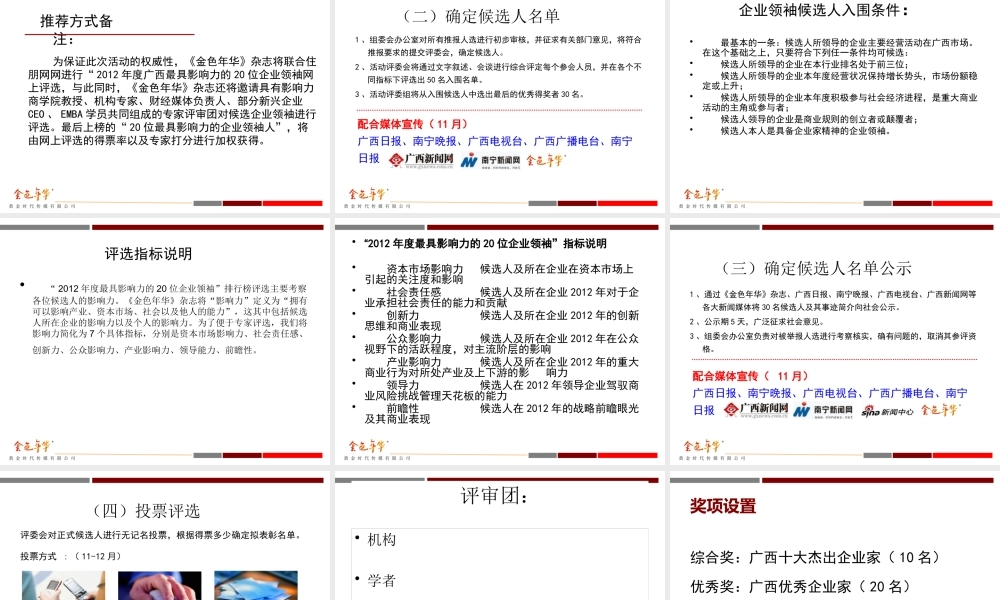The width and height of the screenshot is (1000, 600).
Task: Click bullet 候选人所领导的企业在本行业排名处于前三位
Action: [x=814, y=64]
